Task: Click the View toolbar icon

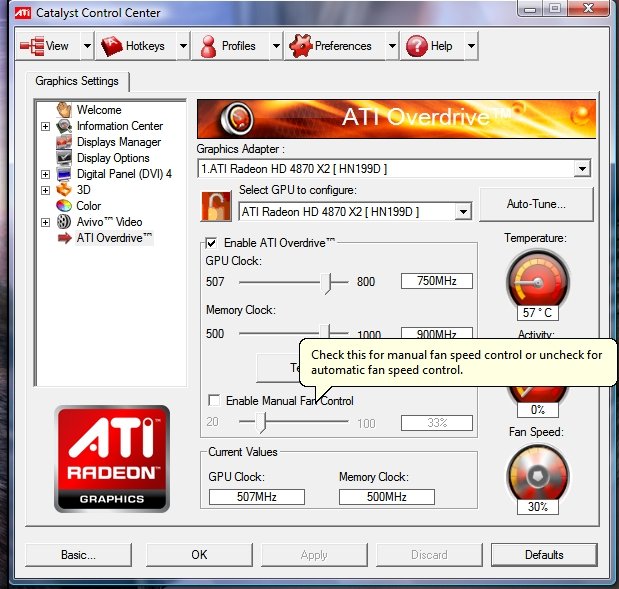Action: point(32,46)
